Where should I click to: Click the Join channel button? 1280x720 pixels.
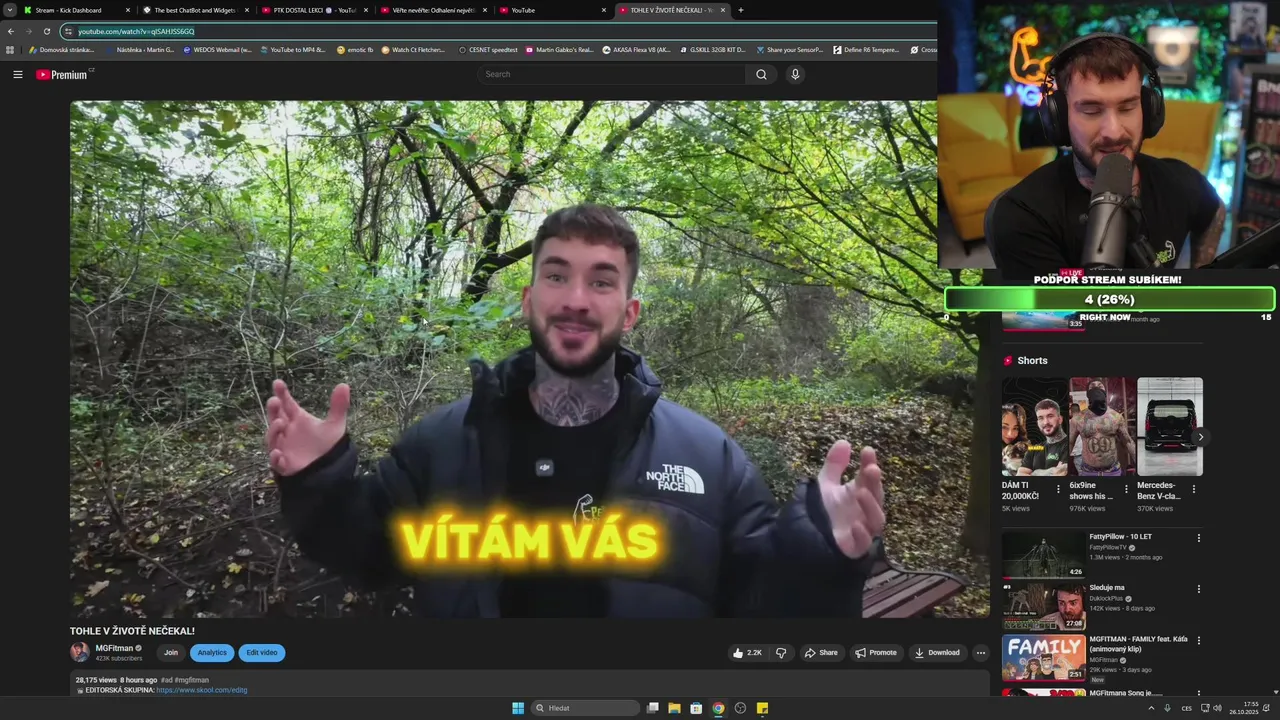pyautogui.click(x=171, y=653)
